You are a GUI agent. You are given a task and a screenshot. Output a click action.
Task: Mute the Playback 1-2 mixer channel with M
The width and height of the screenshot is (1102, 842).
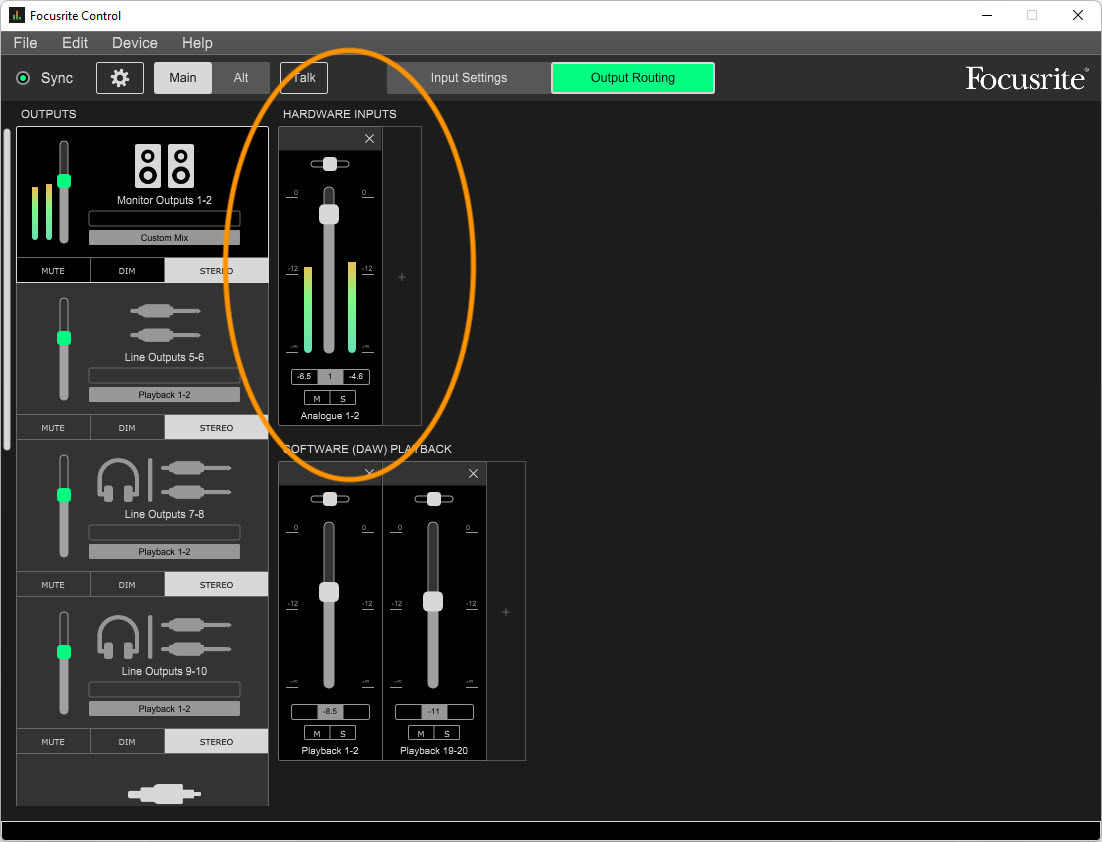(317, 733)
